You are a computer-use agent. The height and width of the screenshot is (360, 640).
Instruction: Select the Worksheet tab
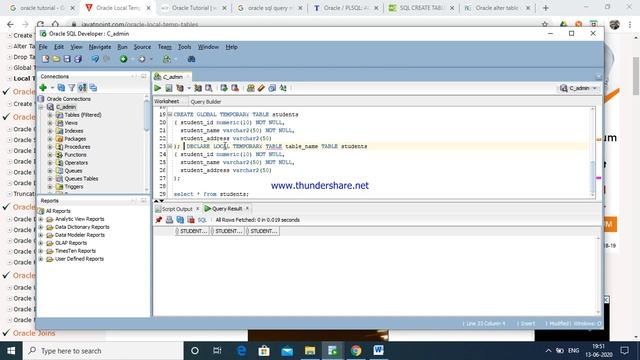(167, 101)
